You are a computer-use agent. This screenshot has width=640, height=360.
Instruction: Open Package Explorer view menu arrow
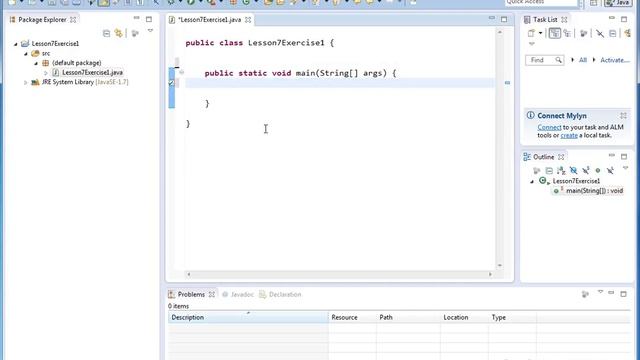coord(150,31)
